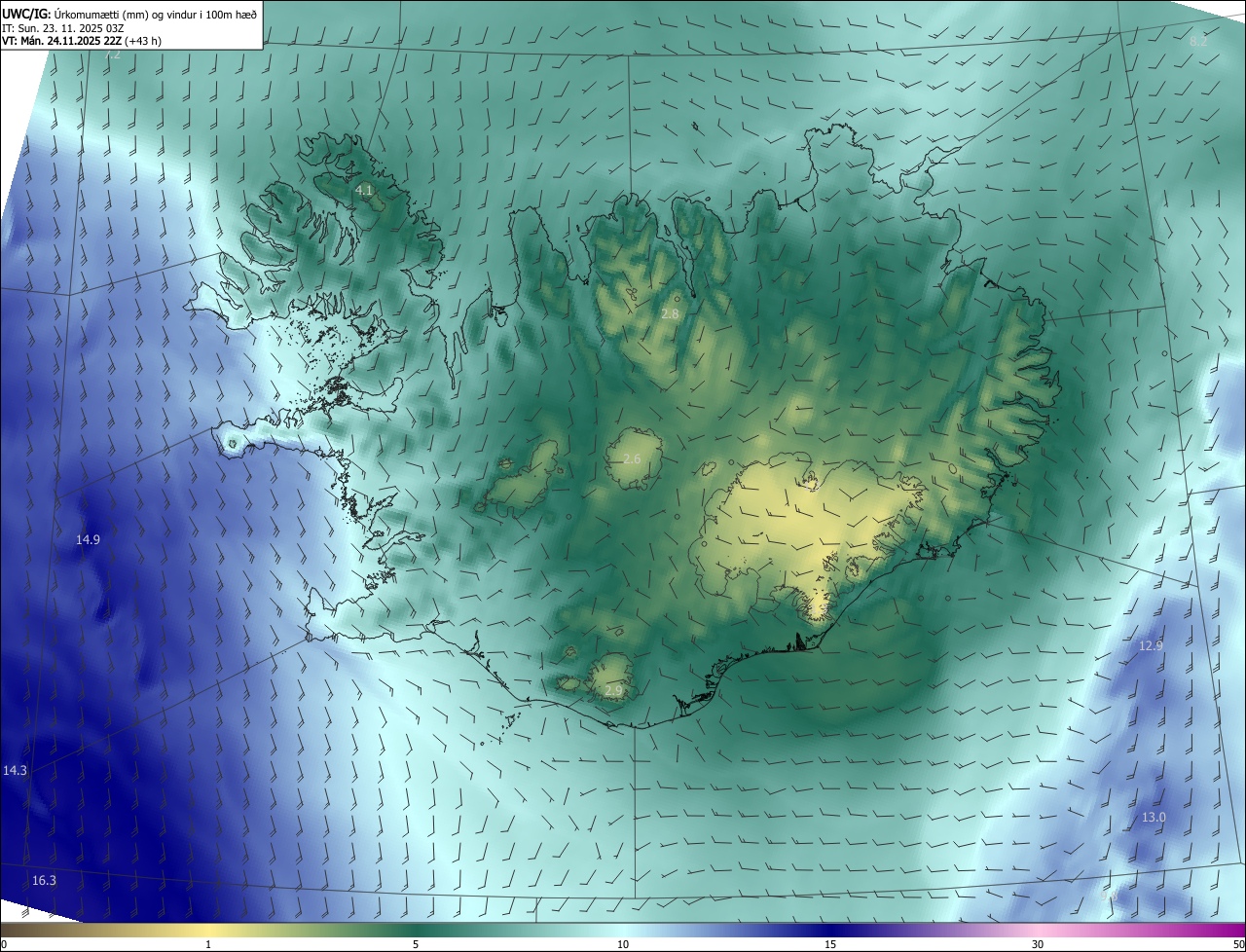The image size is (1246, 952).
Task: Click the '15' tick on the color scale
Action: tap(830, 944)
